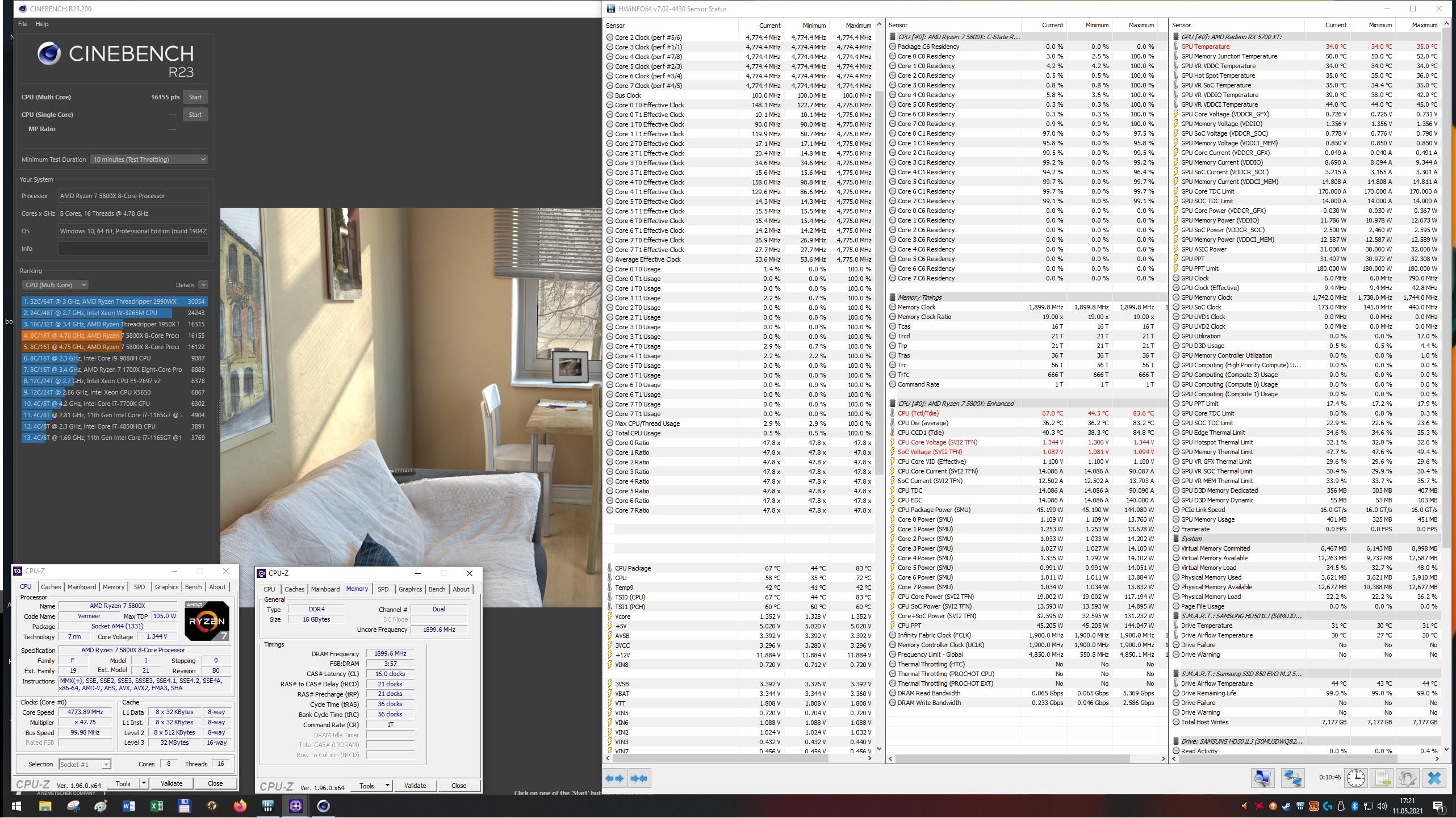Viewport: 1456px width, 818px height.
Task: Switch to HWiNFO taskbar icon
Action: point(268,806)
